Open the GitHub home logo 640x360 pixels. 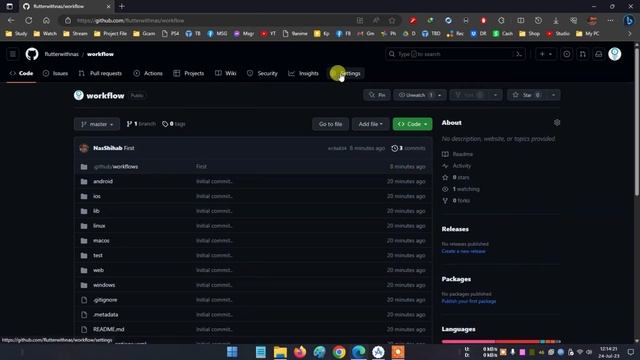[32, 54]
